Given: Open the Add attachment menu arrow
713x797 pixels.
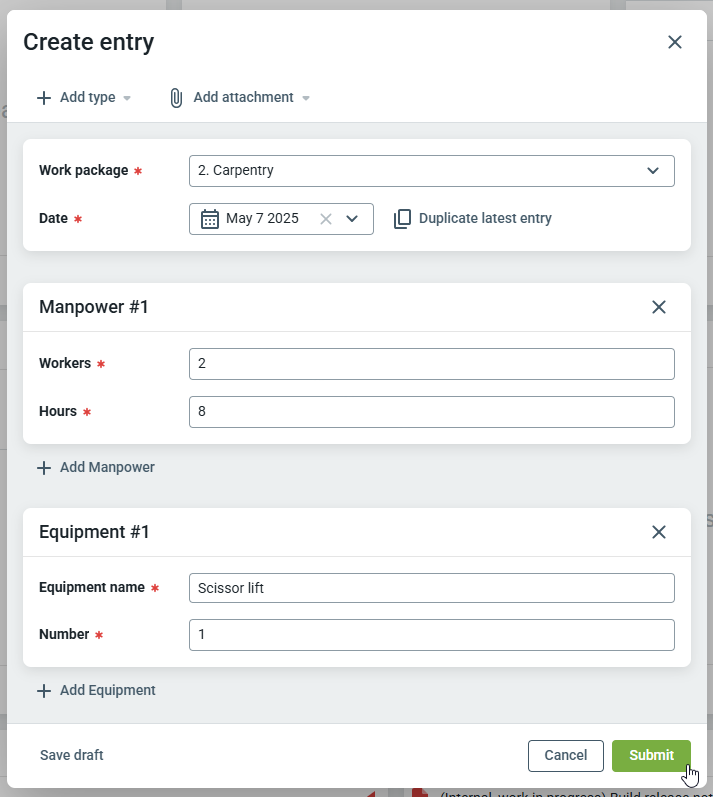Looking at the screenshot, I should click(306, 98).
